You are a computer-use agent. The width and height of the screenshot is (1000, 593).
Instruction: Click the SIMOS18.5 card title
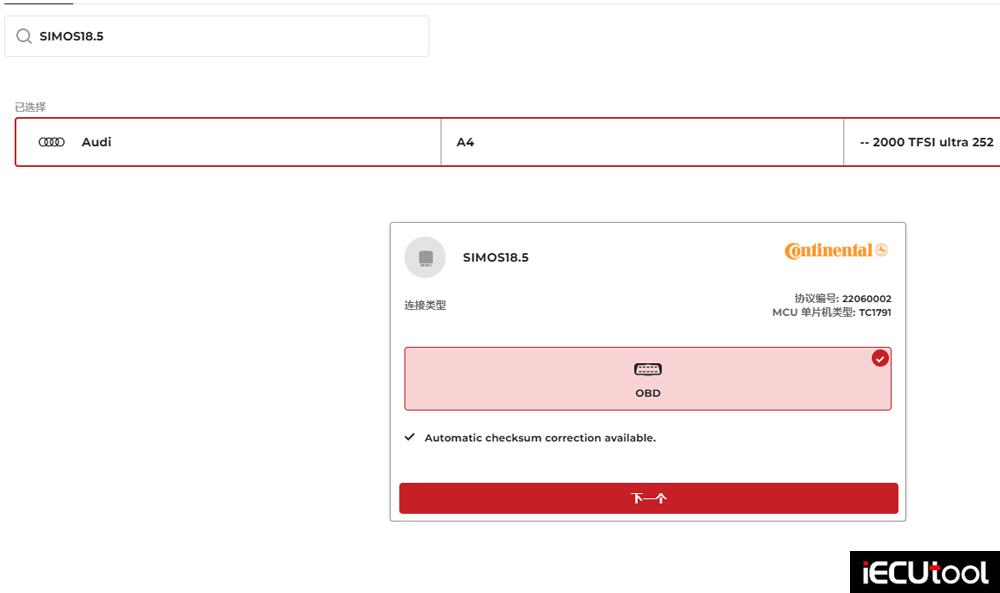(495, 258)
